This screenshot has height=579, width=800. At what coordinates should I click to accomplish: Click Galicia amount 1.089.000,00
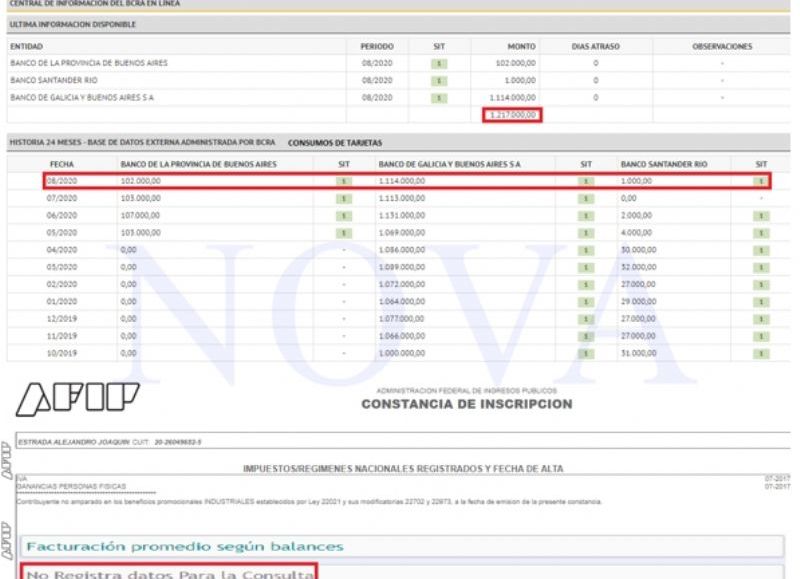point(402,267)
